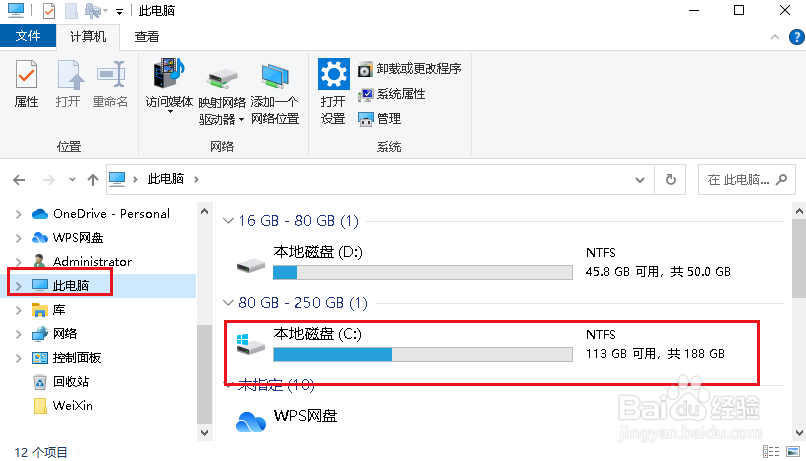
Task: Open 系统属性 system properties
Action: point(392,94)
